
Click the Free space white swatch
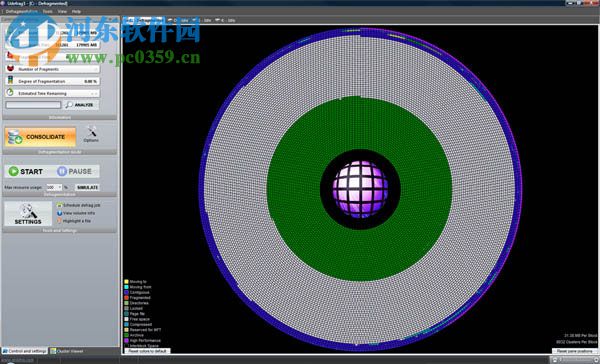[126, 319]
